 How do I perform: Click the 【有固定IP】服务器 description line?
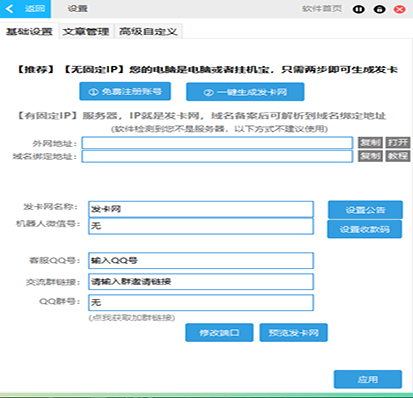201,116
